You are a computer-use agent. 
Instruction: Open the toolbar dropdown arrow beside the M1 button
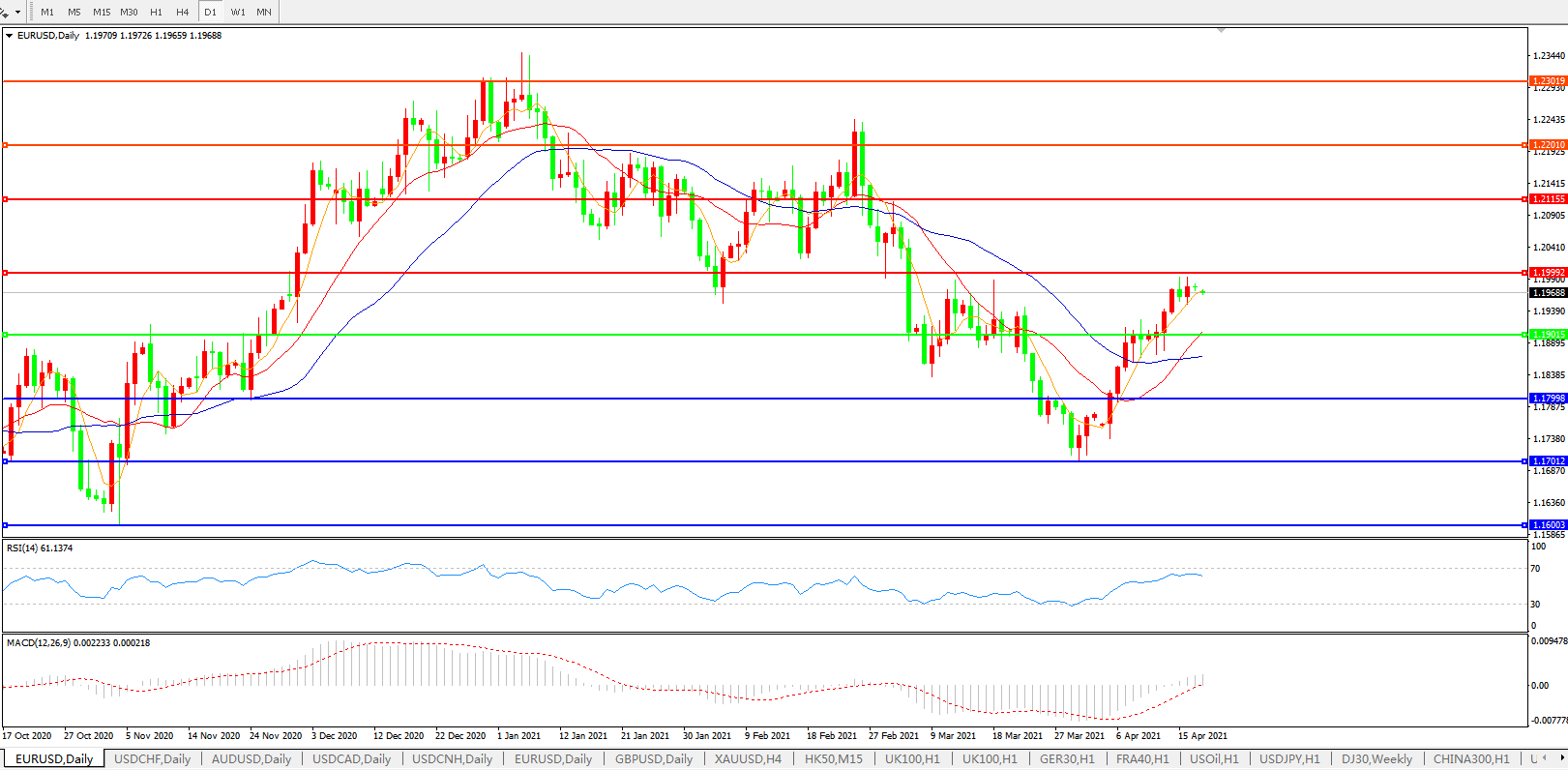click(17, 13)
